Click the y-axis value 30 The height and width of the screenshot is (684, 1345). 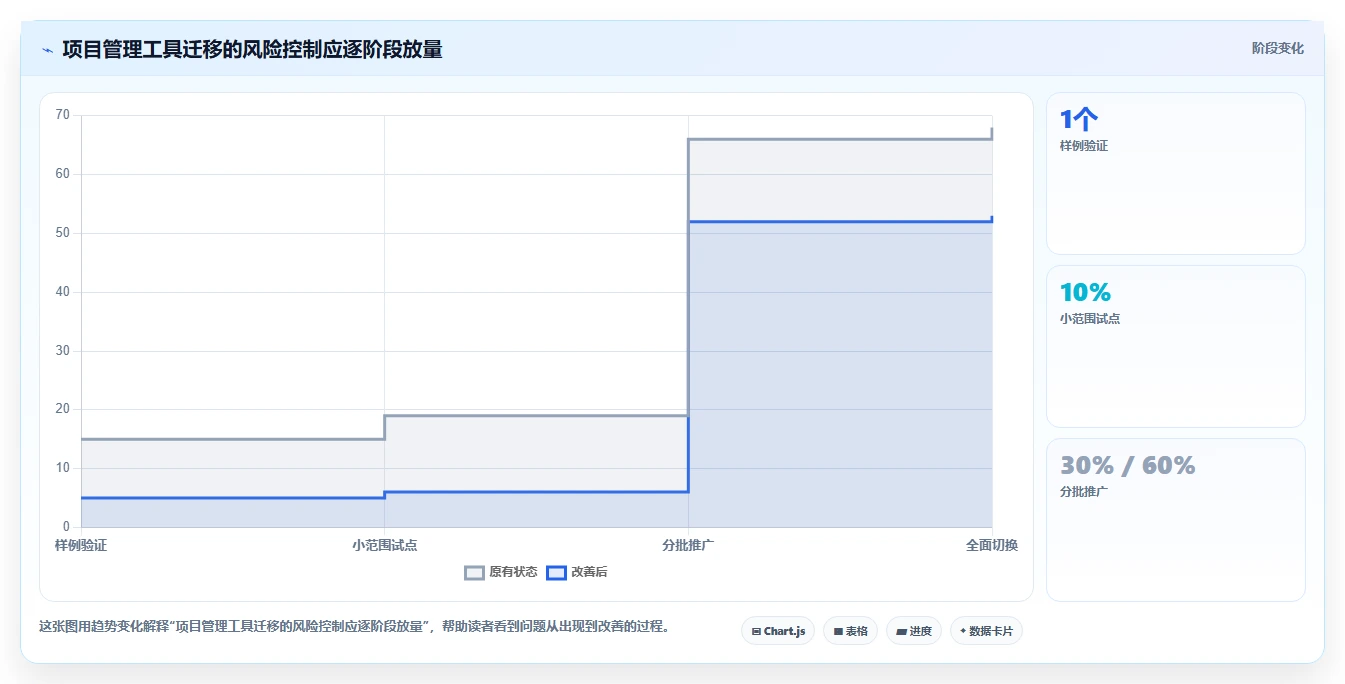pos(63,351)
